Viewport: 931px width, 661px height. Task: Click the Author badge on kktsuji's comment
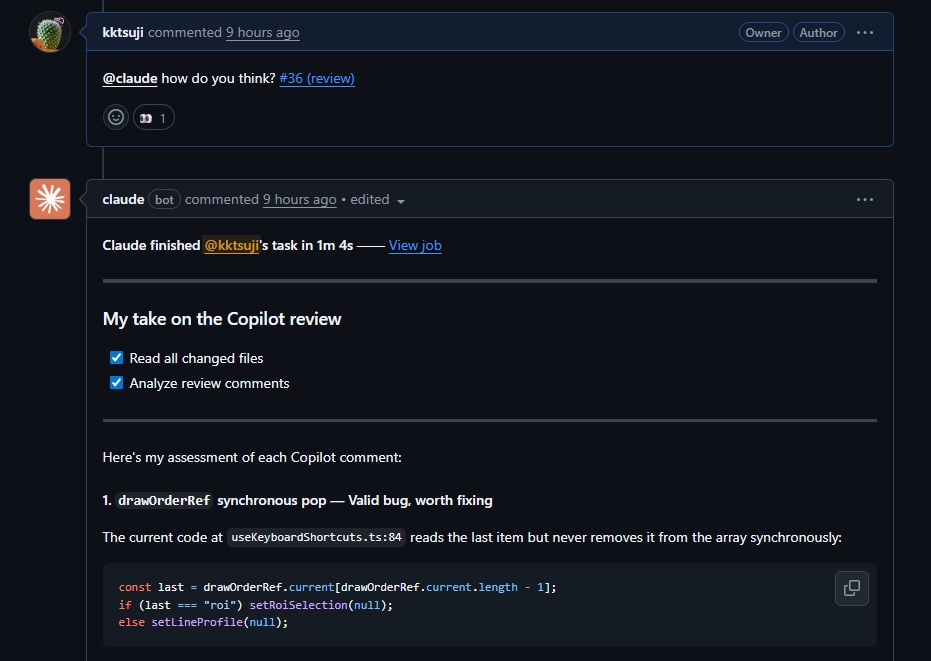coord(817,33)
